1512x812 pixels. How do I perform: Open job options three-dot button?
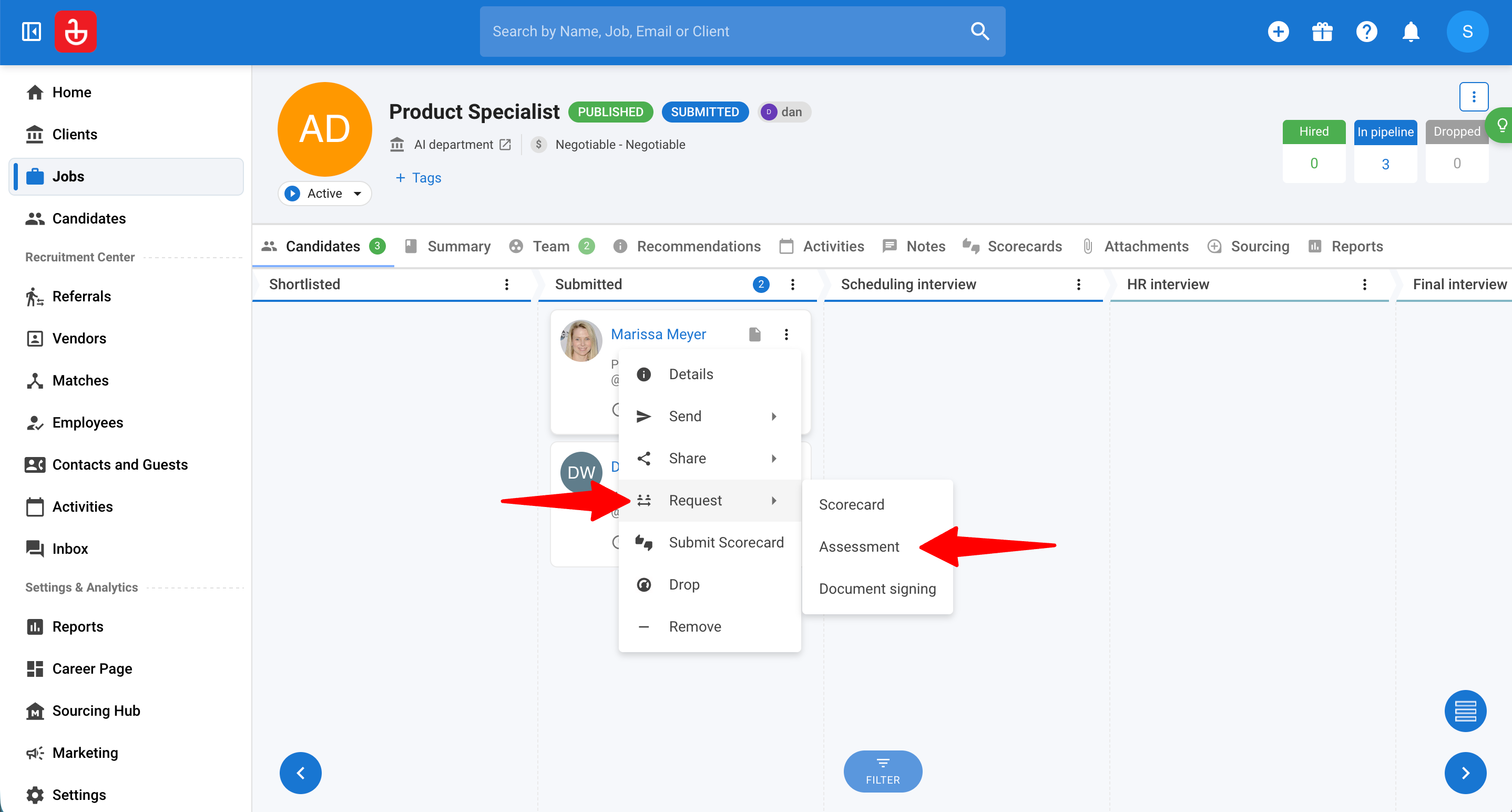click(1473, 96)
